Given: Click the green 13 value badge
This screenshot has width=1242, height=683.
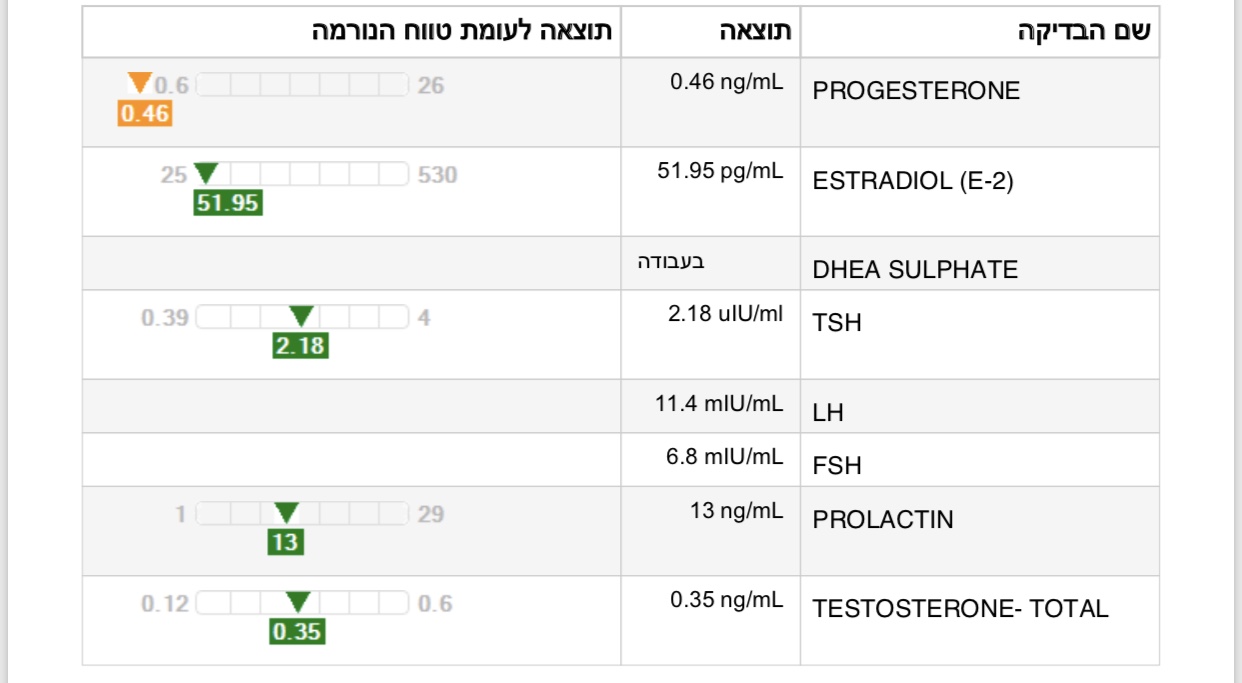Looking at the screenshot, I should pyautogui.click(x=285, y=542).
